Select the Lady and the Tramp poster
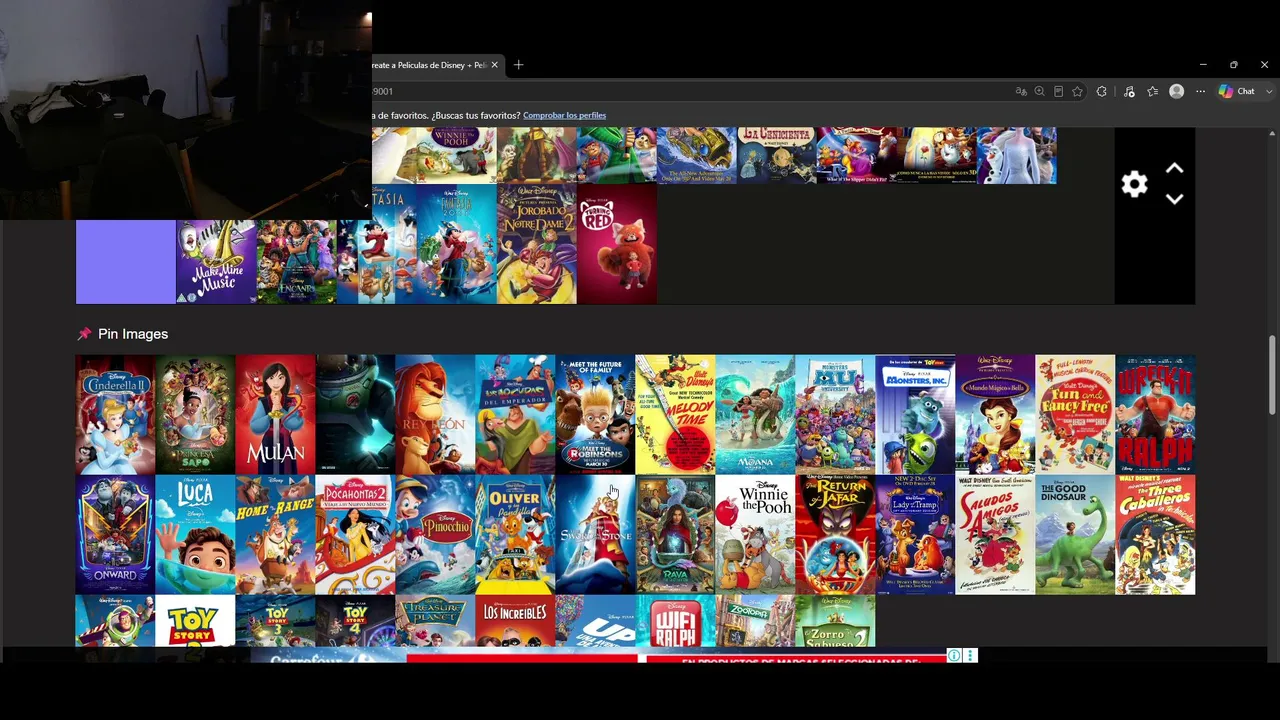Screen dimensions: 1280x720 pos(915,535)
